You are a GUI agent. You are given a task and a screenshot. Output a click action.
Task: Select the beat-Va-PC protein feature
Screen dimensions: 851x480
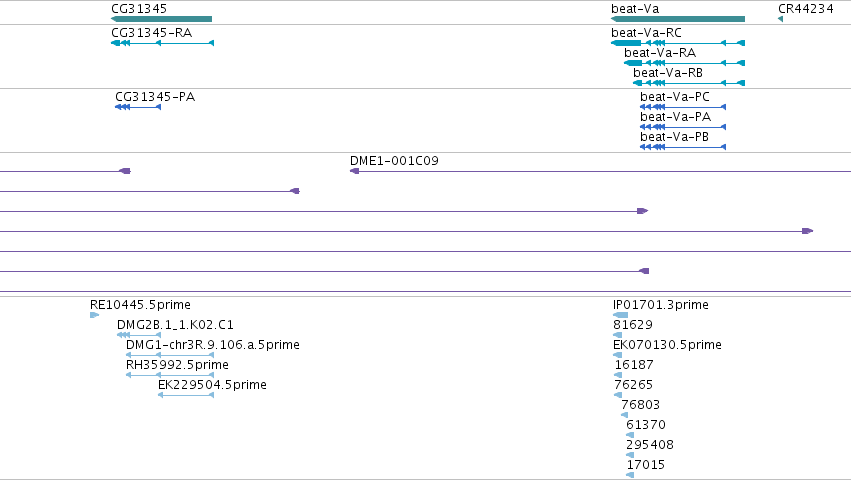683,107
